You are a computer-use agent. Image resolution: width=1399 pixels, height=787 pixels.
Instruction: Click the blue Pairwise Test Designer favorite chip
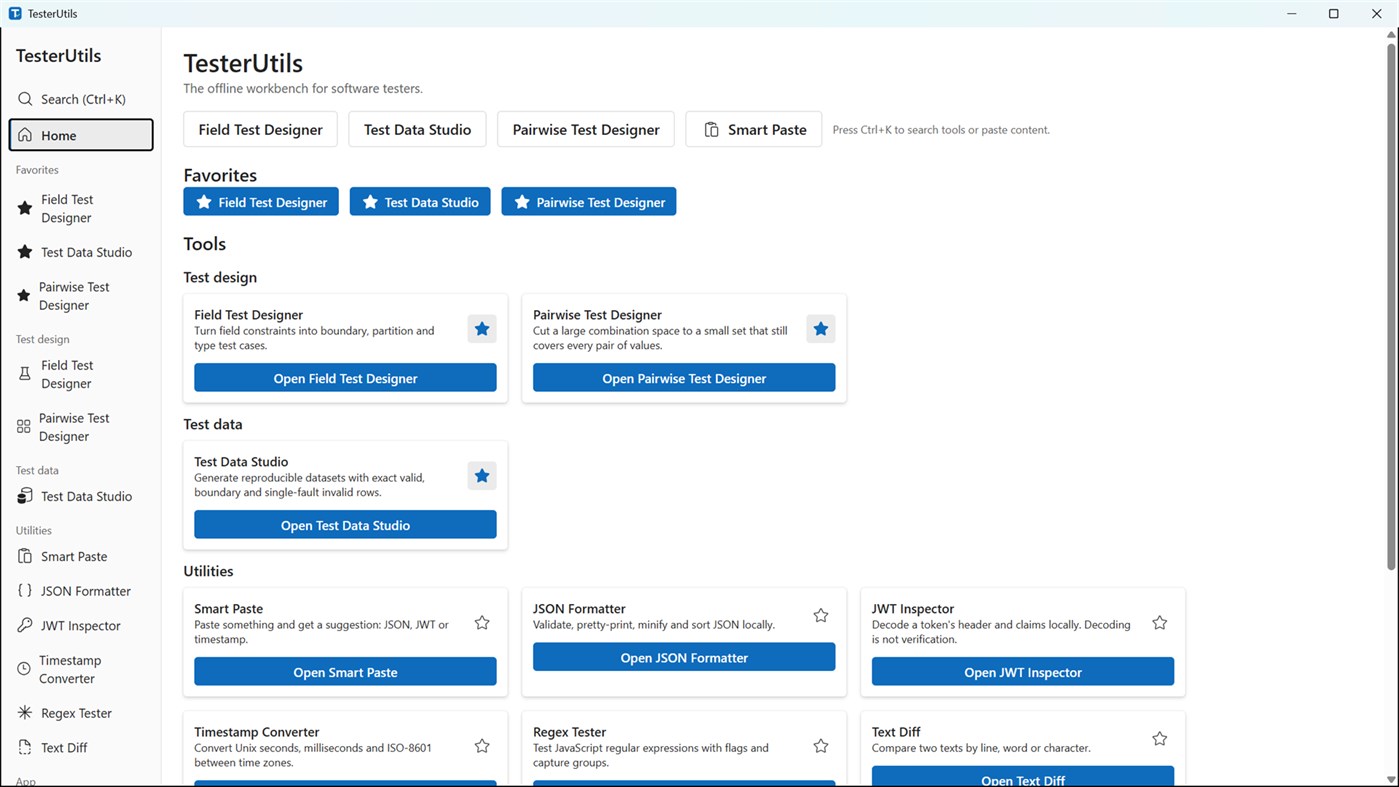point(589,202)
